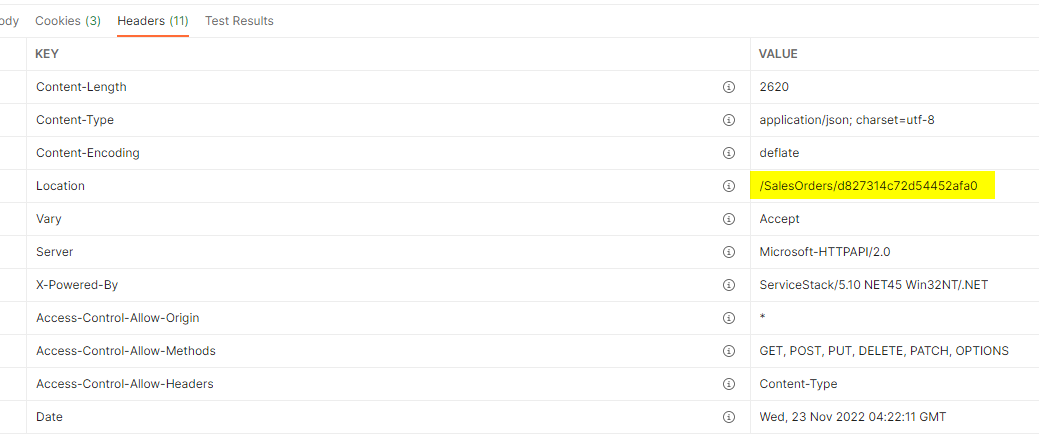
Task: Open the Cookies (3) tab
Action: 68,21
